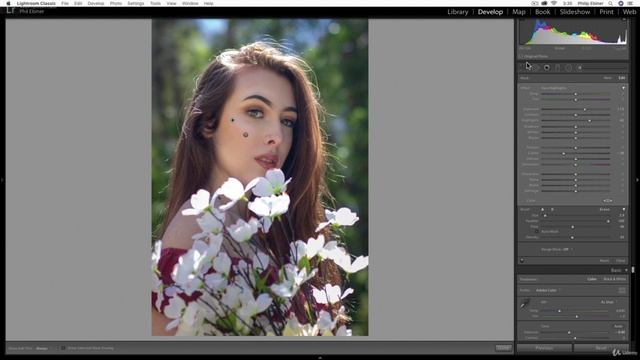Image resolution: width=640 pixels, height=360 pixels.
Task: Adjust the brush Clarity slider
Action: click(x=576, y=153)
